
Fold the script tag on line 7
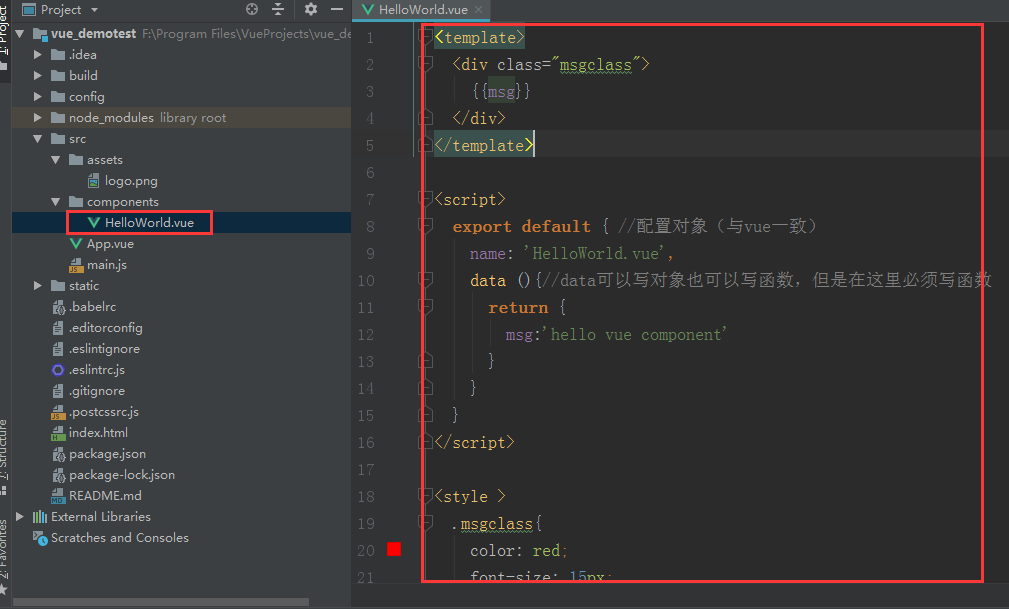click(425, 199)
